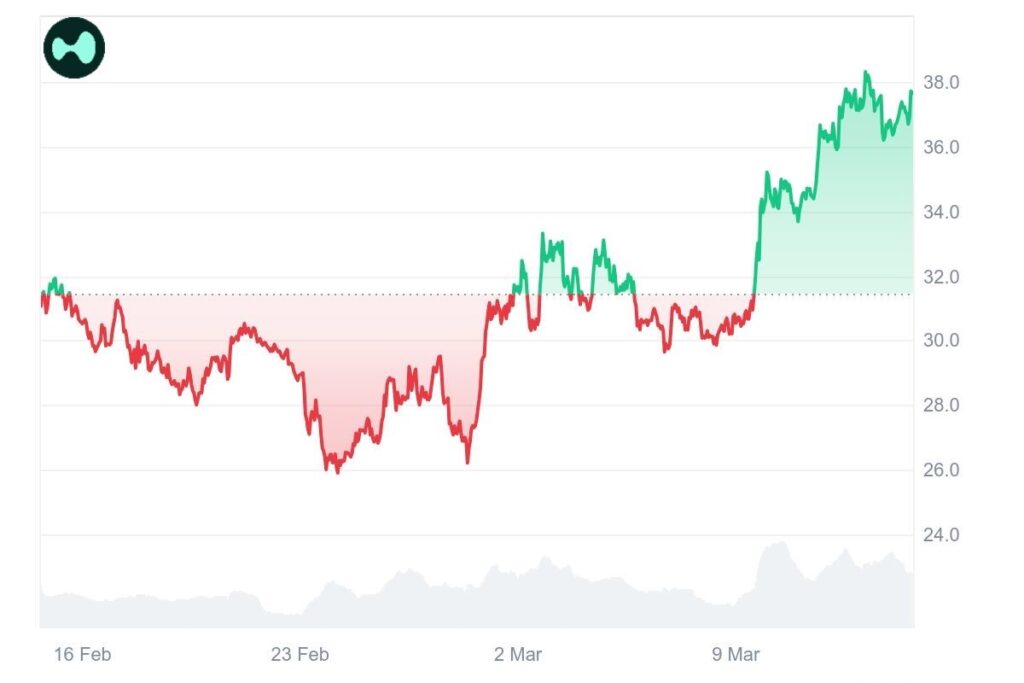The image size is (1024, 683).
Task: Click the 28.0 price axis label
Action: (940, 406)
